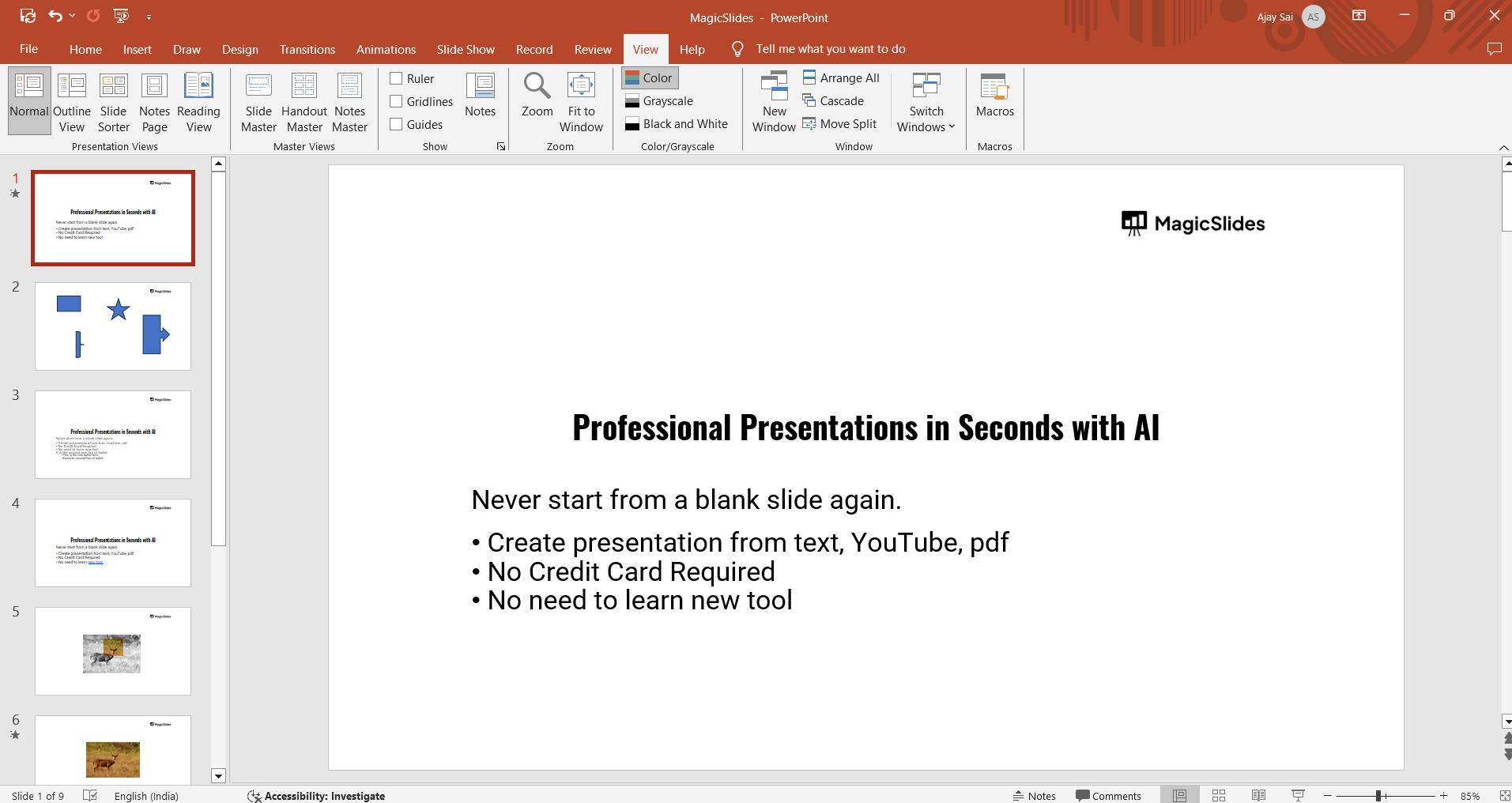Switch to the Insert tab
Image resolution: width=1512 pixels, height=803 pixels.
click(138, 49)
